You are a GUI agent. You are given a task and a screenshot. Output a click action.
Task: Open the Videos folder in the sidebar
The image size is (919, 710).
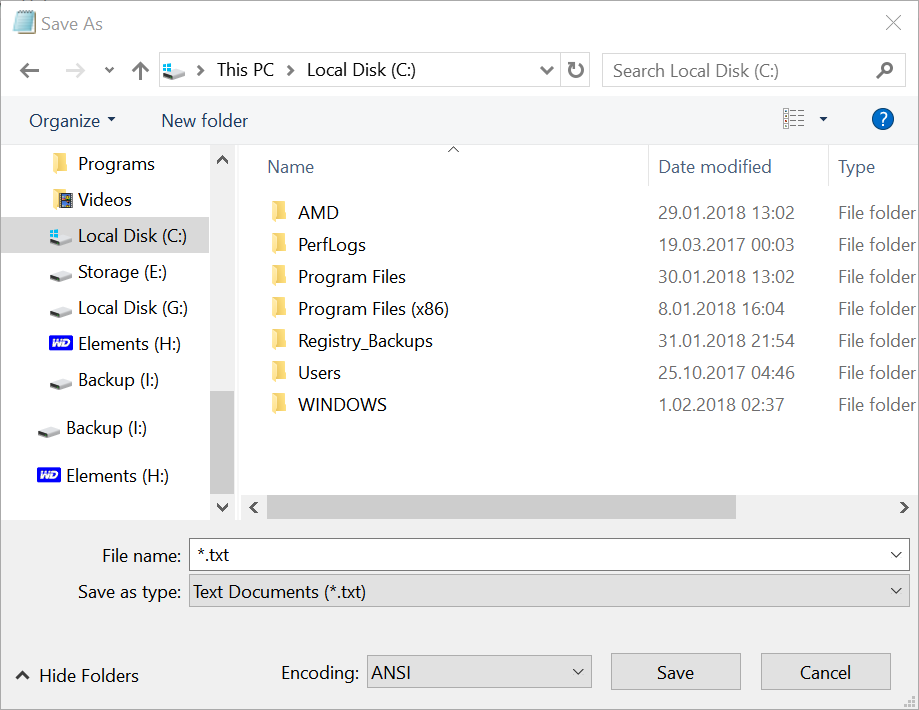point(104,200)
